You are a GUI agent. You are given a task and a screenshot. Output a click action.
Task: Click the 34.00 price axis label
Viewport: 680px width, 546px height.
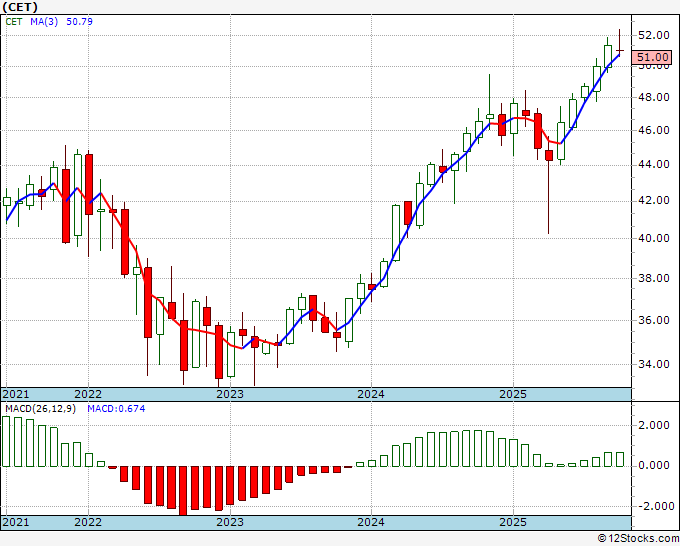tap(653, 364)
